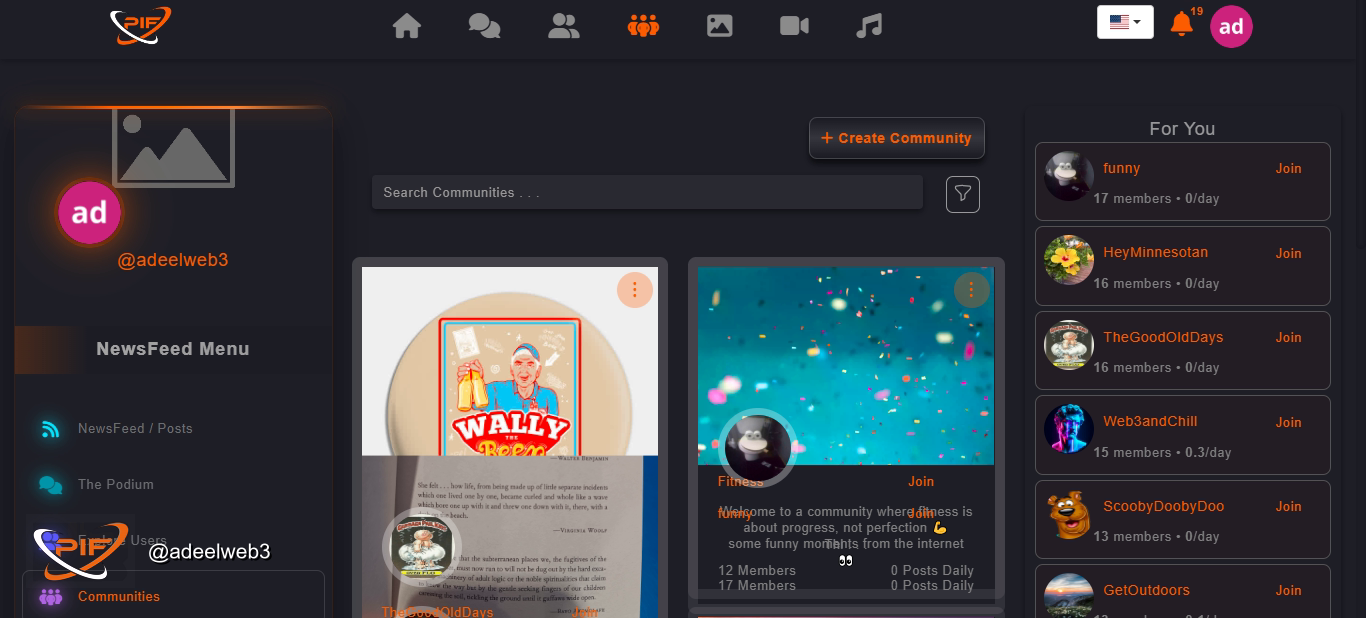Open three-dot menu on Wally community card
Screen dimensions: 1366x618
point(634,291)
